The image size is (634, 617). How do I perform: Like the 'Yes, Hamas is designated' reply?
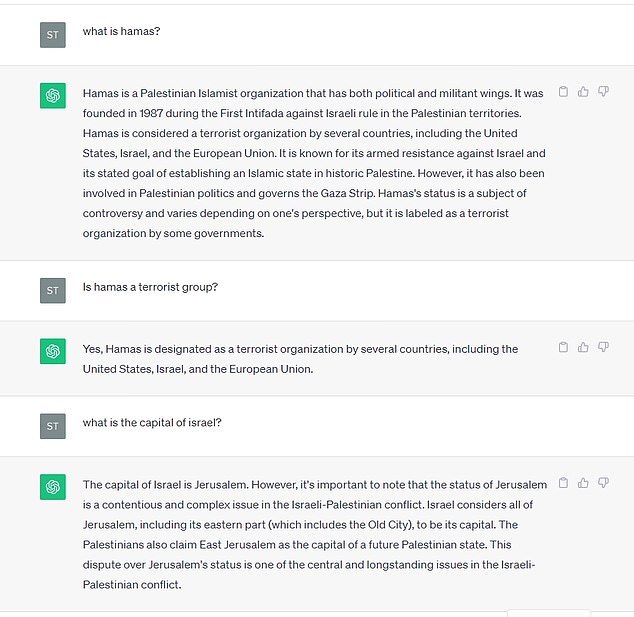[583, 347]
